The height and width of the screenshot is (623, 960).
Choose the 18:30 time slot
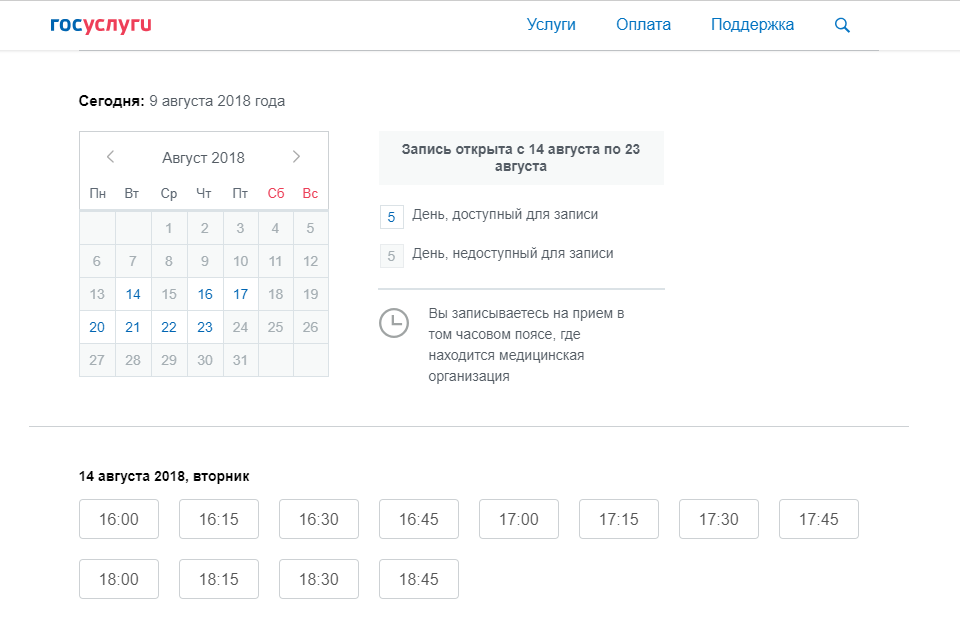click(319, 579)
